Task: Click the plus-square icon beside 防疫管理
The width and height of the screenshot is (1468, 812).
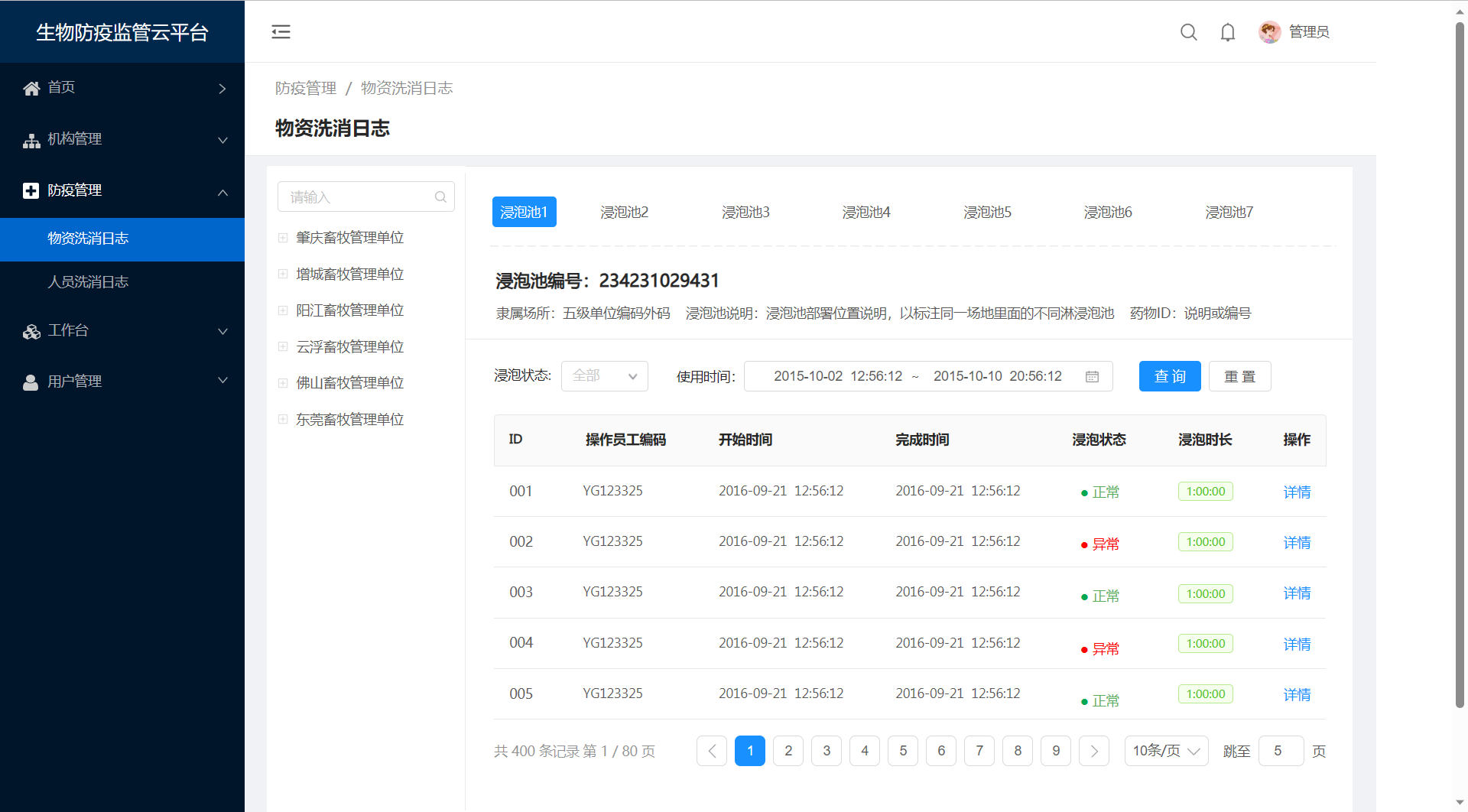Action: (31, 191)
